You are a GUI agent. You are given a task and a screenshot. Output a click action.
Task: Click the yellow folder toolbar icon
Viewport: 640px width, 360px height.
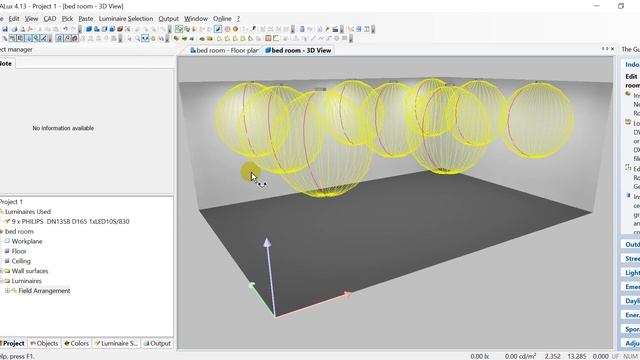210,38
